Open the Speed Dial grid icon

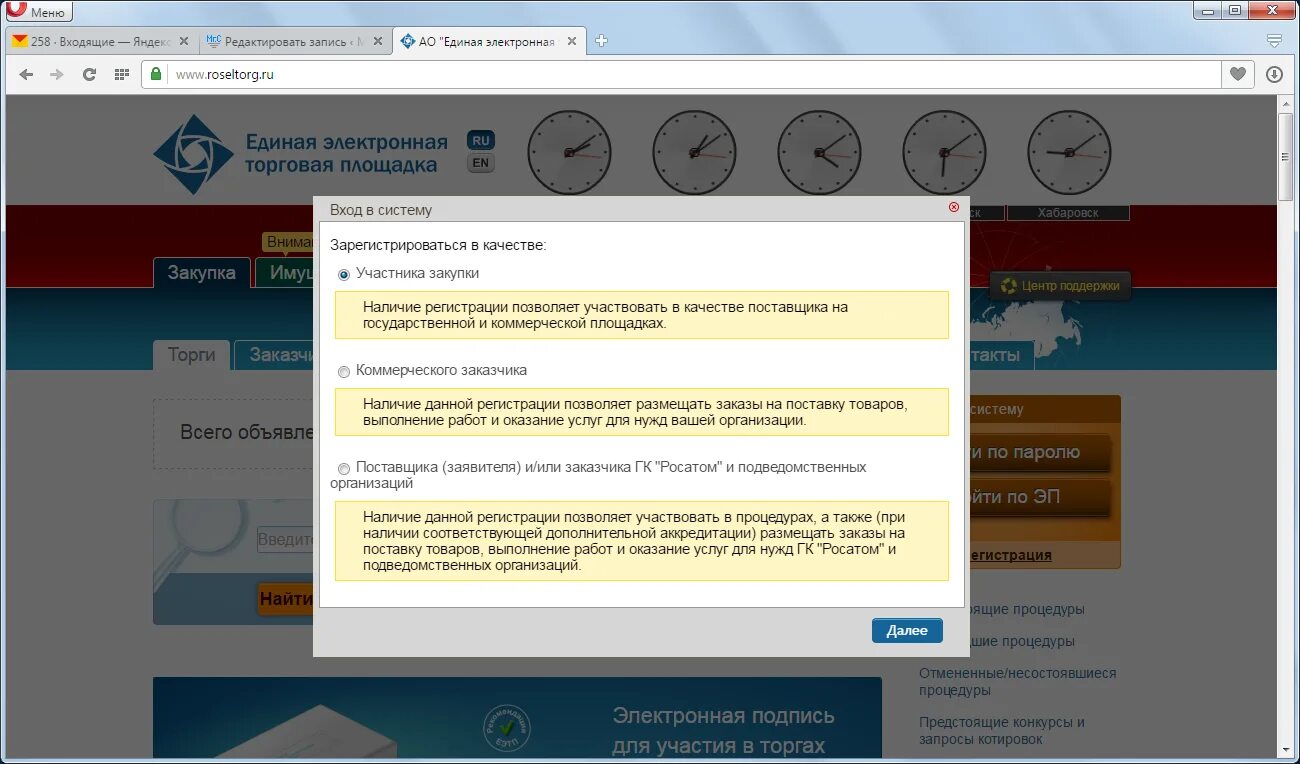121,74
